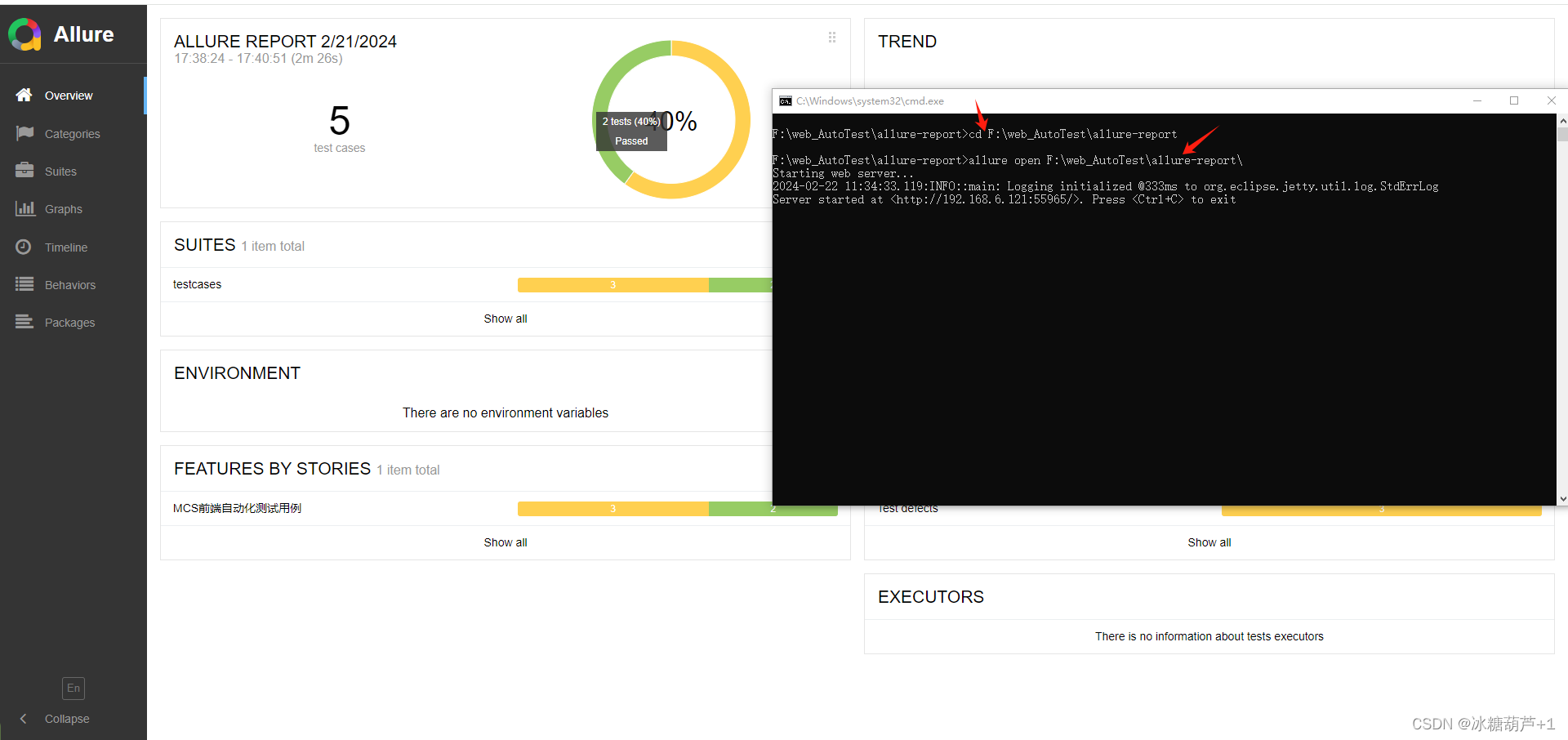Click the Behaviors list icon

point(24,284)
